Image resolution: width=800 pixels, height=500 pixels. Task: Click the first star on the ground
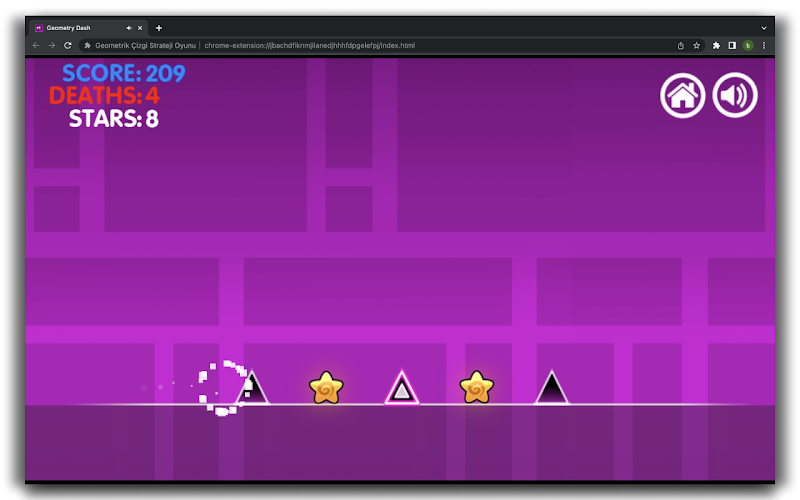click(x=326, y=388)
